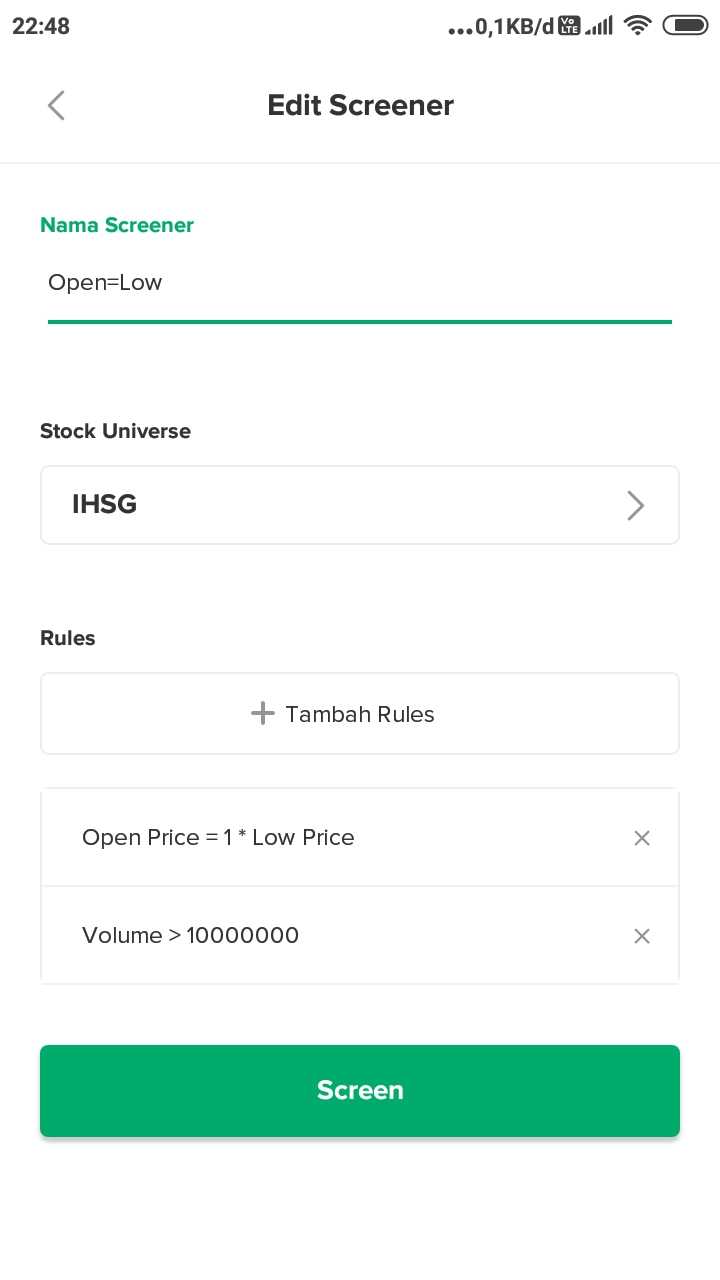Tap the Edit Screener title
720x1280 pixels.
click(x=360, y=105)
